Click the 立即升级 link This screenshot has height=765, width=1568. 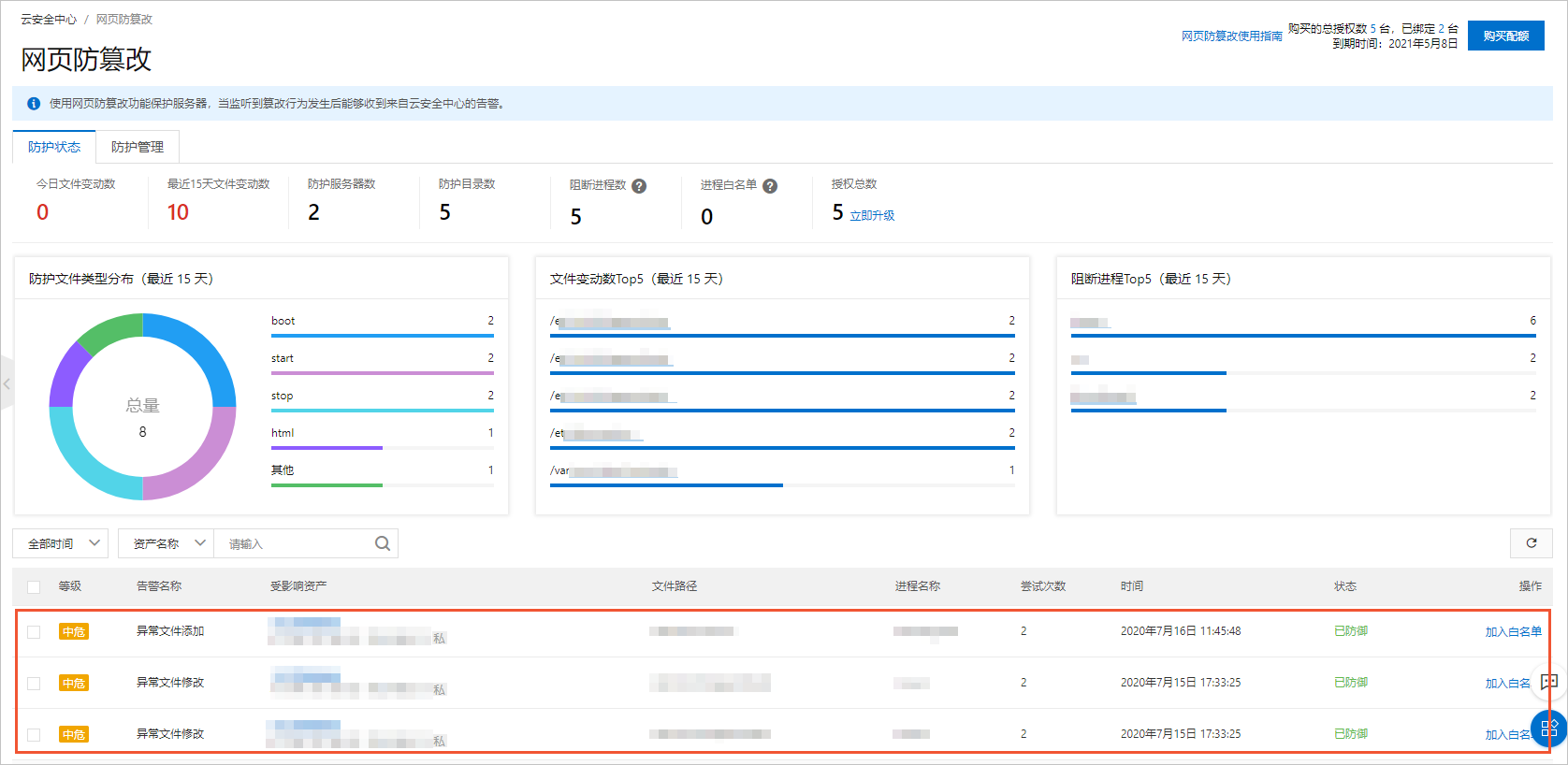pos(872,215)
